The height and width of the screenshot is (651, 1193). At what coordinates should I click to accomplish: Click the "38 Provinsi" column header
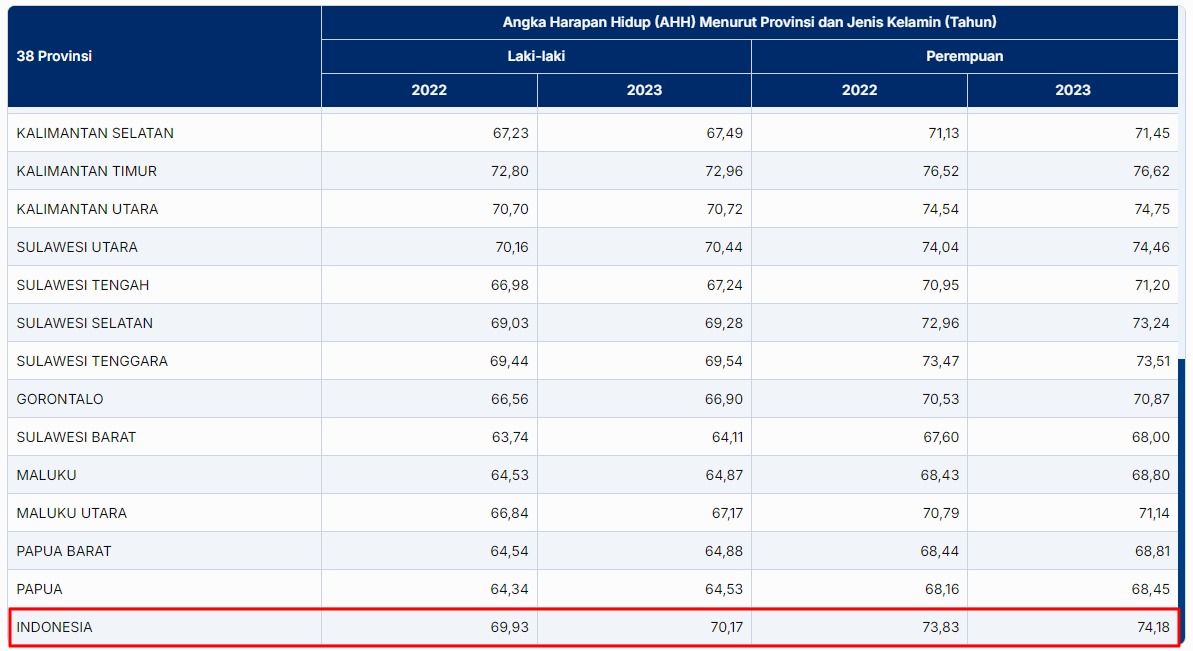coord(54,56)
